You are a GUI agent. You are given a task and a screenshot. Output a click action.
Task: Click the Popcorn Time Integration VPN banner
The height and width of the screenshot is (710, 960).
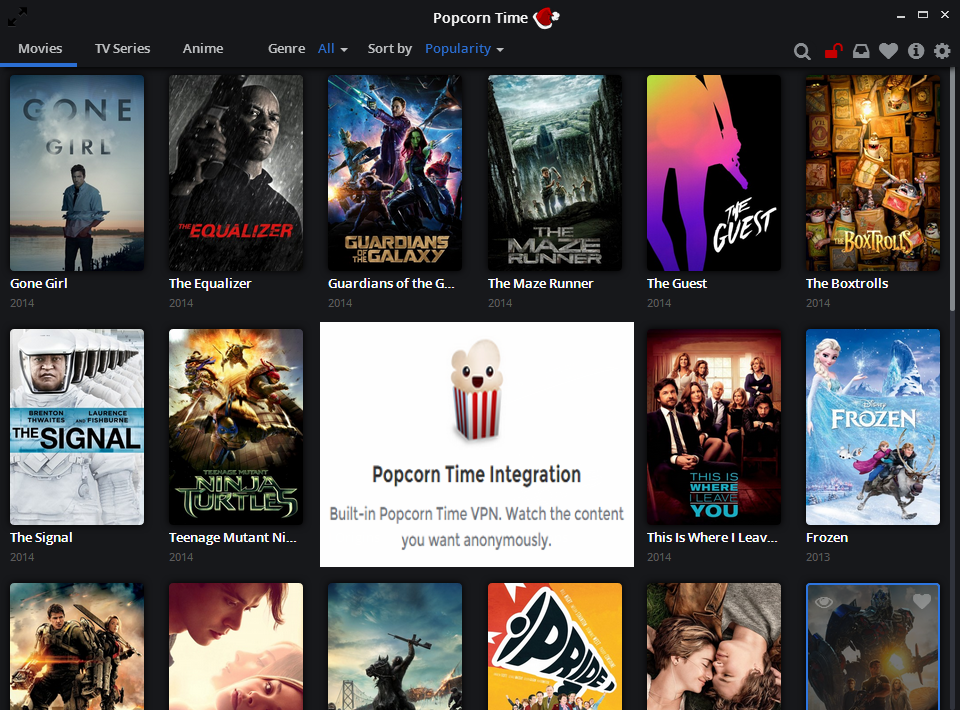coord(477,444)
